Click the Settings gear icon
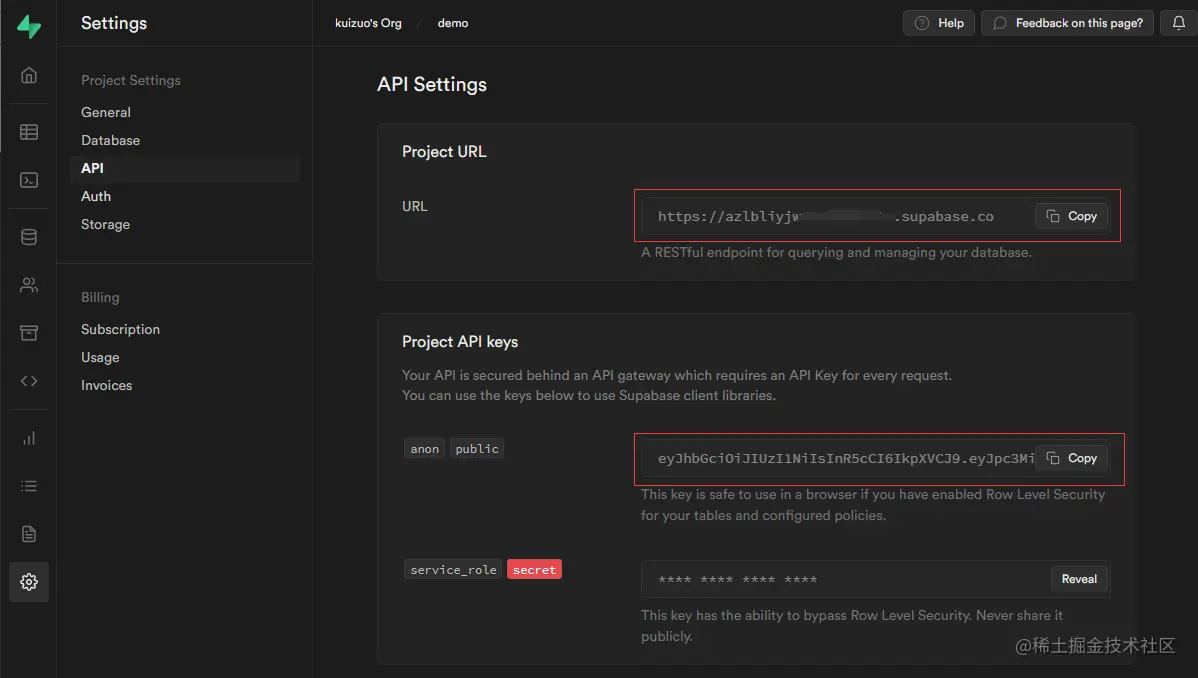The width and height of the screenshot is (1198, 678). 29,582
